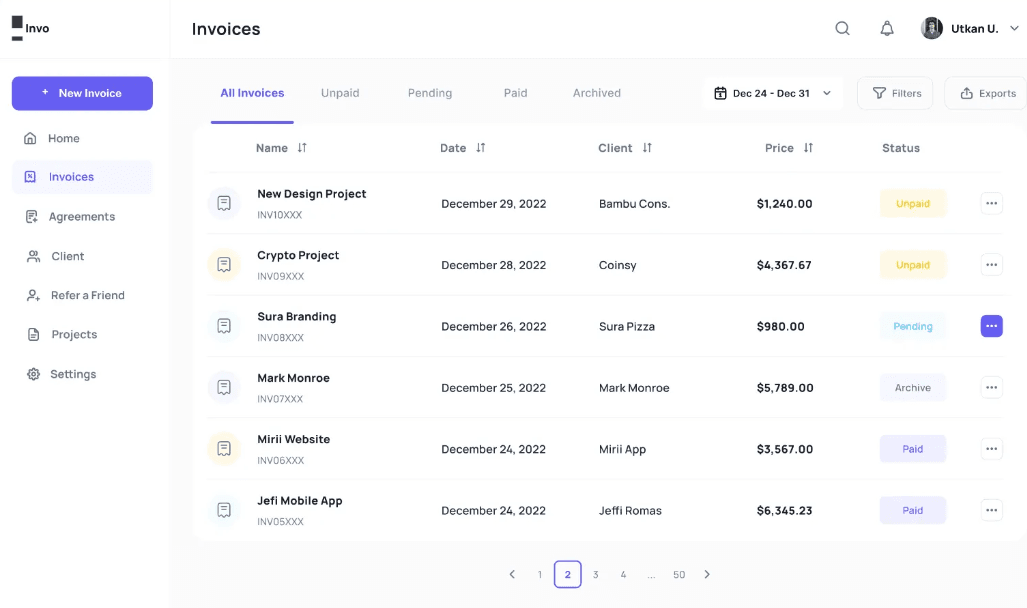1027x608 pixels.
Task: Open the Crypto Project invoice name
Action: pos(298,256)
